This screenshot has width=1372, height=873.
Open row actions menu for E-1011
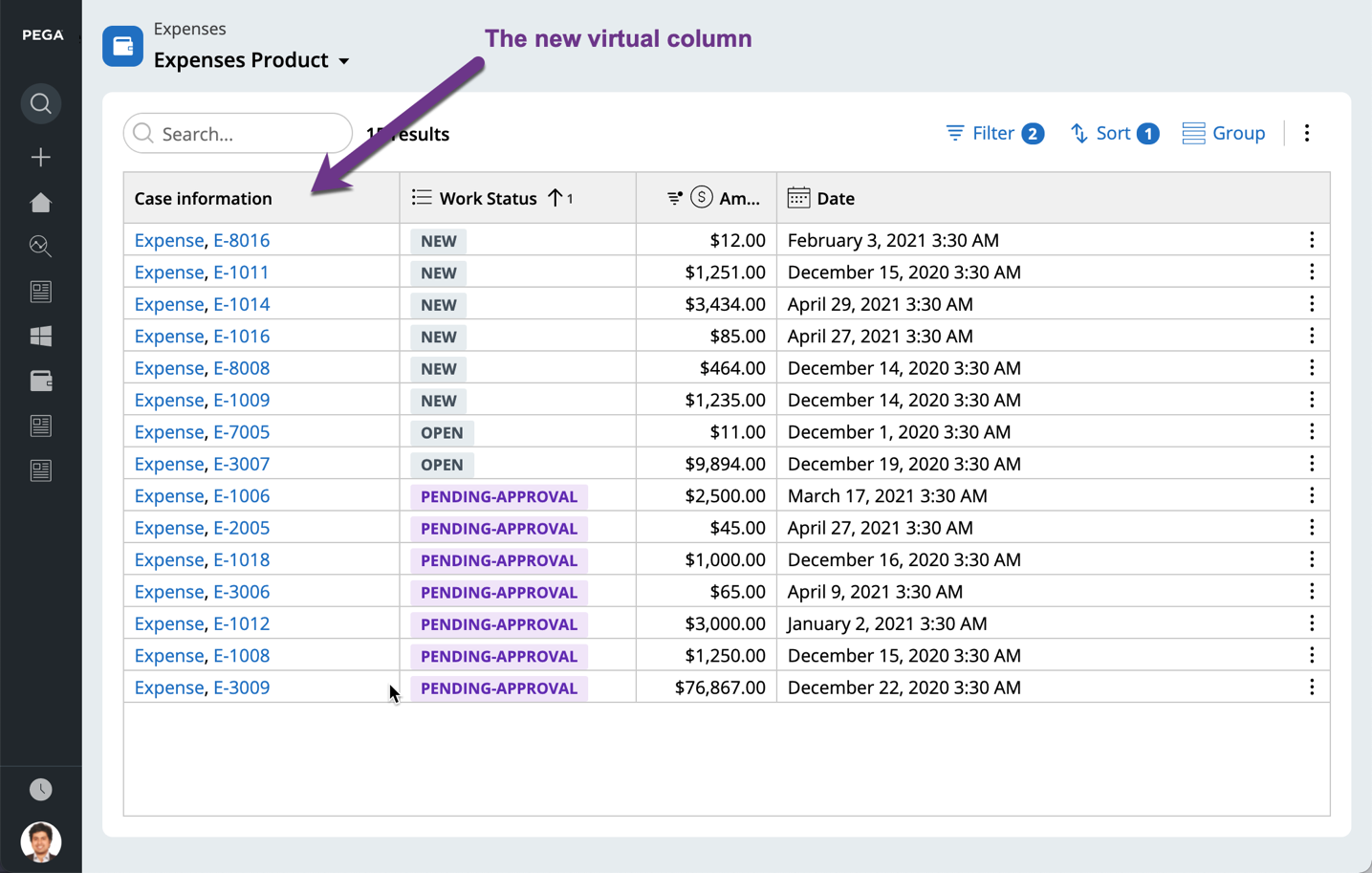[1312, 273]
